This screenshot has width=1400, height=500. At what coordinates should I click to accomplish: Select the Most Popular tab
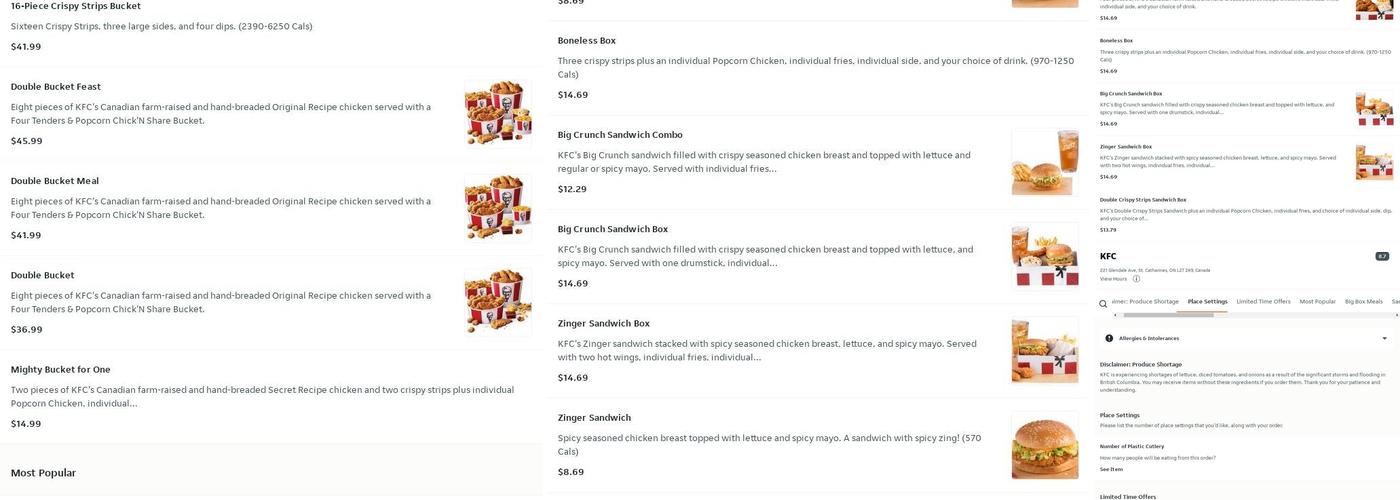(1317, 301)
